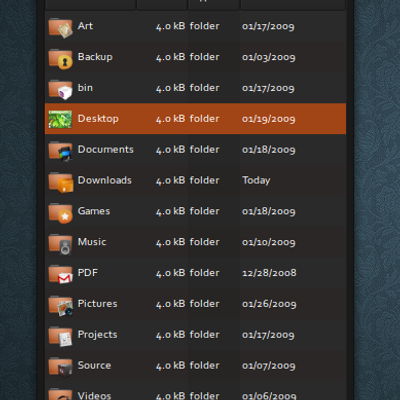Click the Videos folder name
The image size is (400, 400).
click(94, 396)
